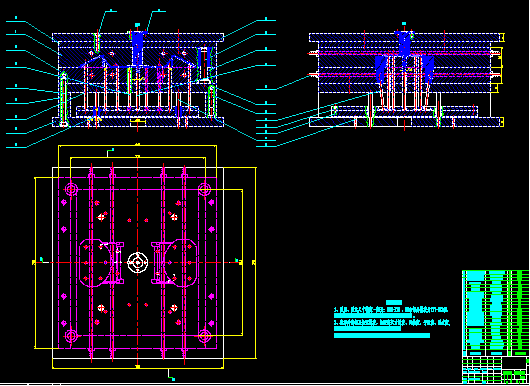530x386 pixels.
Task: Select the blue sprue bushing in the right section view
Action: 405,44
